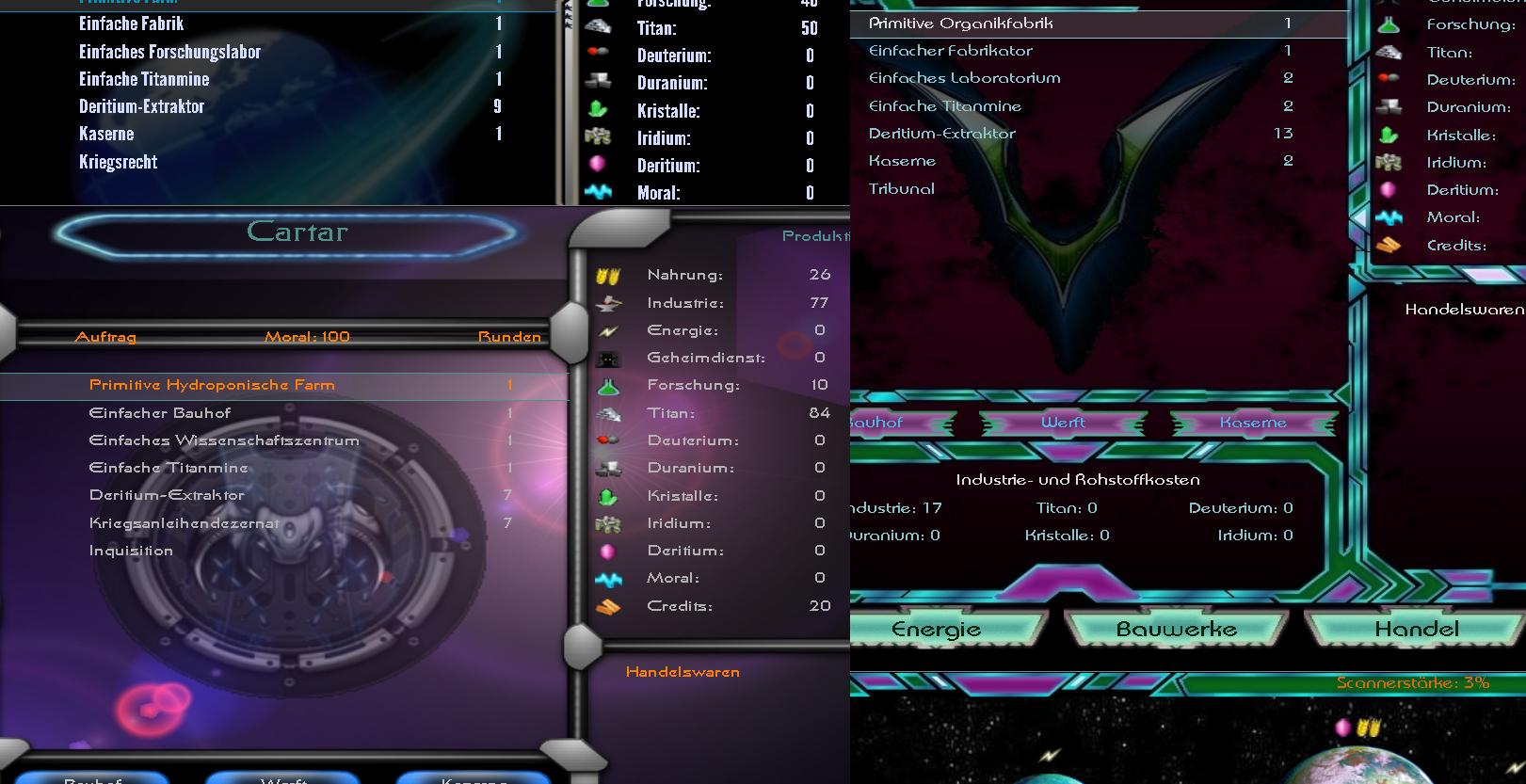The image size is (1526, 784).
Task: Click the Deuterium icon in teal panel
Action: (1389, 80)
